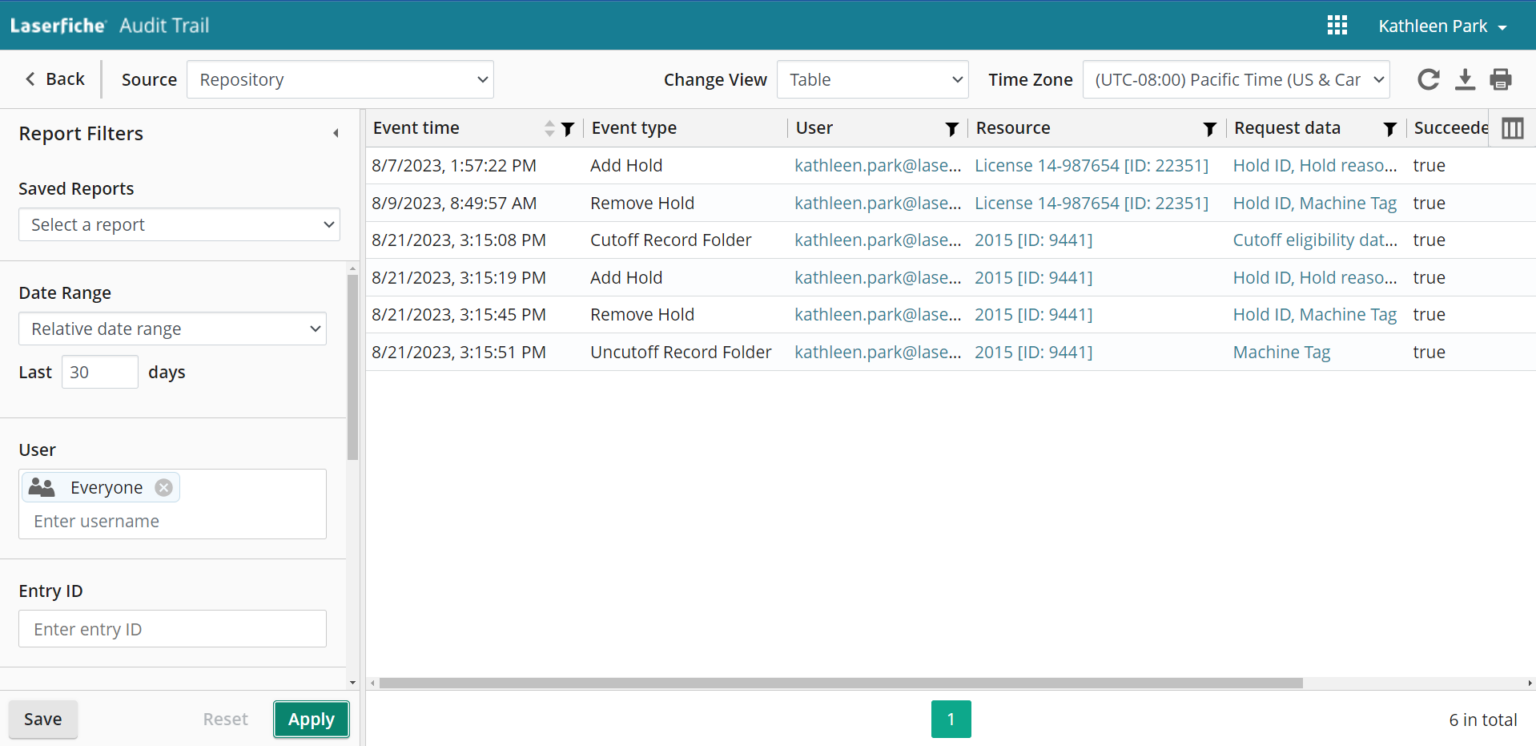Print the audit report
Screen dimensions: 1536x746
coord(1500,79)
